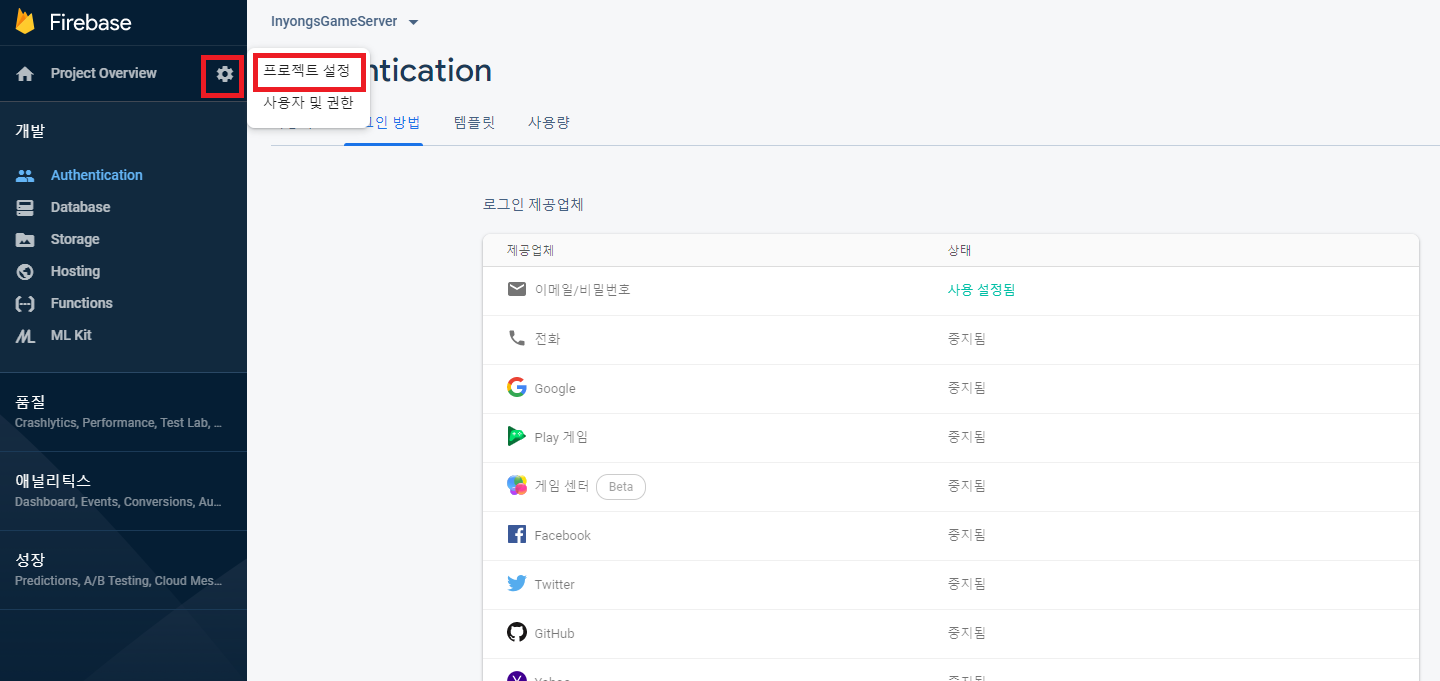Click the 게임 센터 colorful icon
The width and height of the screenshot is (1440, 681).
point(516,485)
